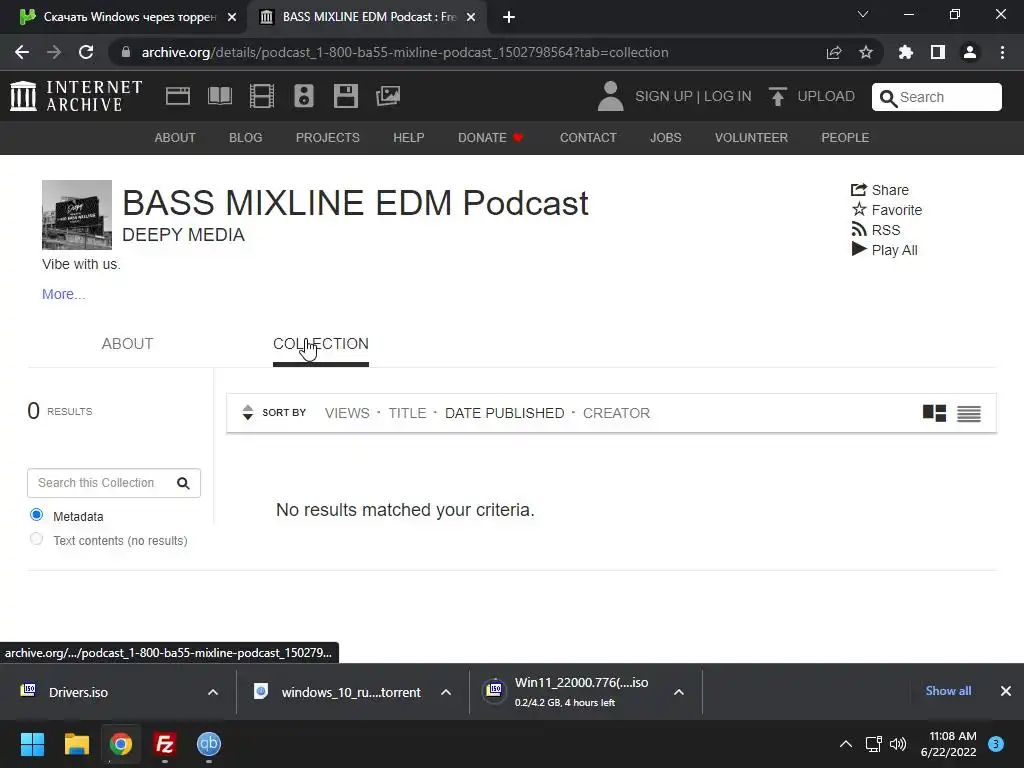
Task: Click the share page icon in the address bar
Action: coord(834,52)
